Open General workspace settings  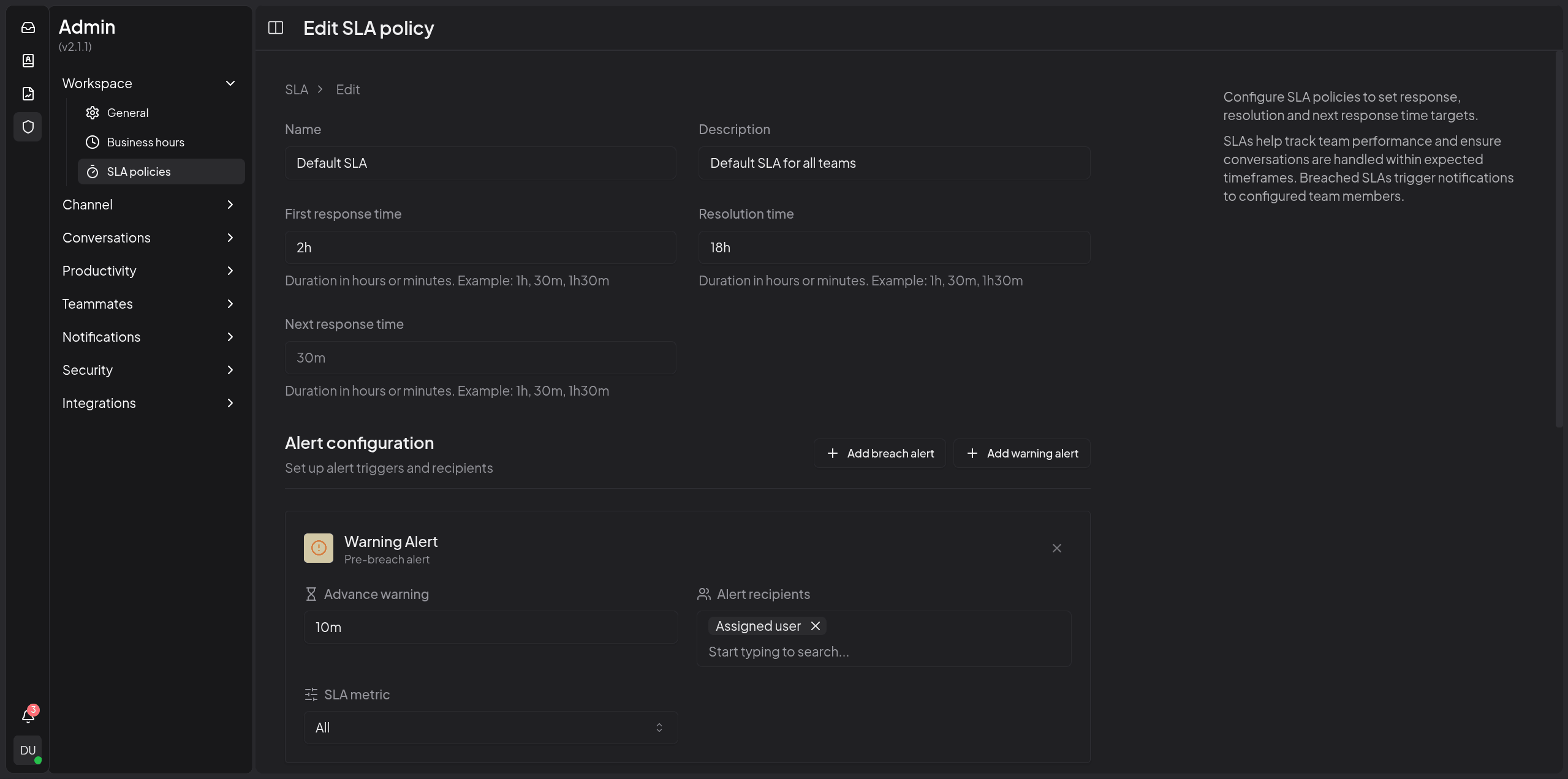[x=127, y=113]
